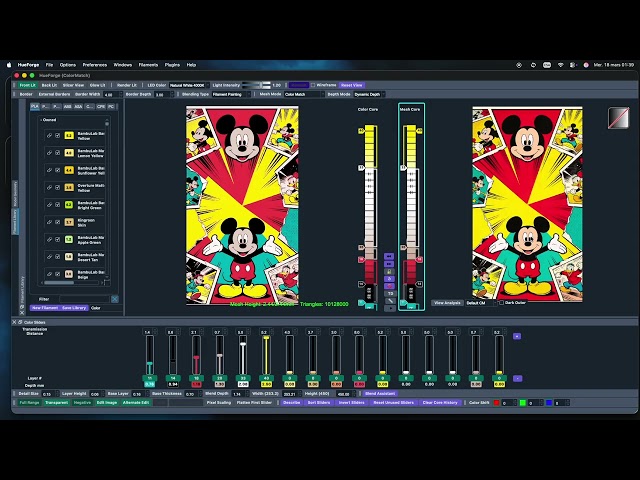Float the Color Sliders panel
This screenshot has width=640, height=480.
[x=20, y=322]
